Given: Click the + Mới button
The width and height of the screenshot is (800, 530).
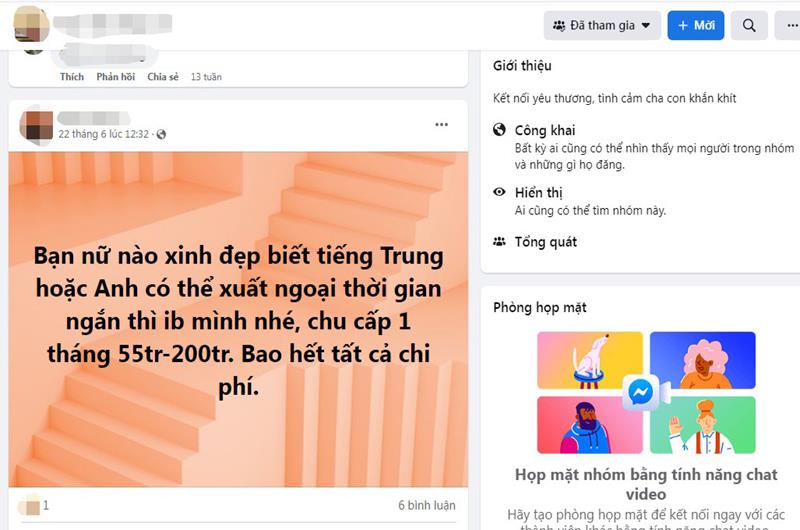Looking at the screenshot, I should tap(696, 25).
